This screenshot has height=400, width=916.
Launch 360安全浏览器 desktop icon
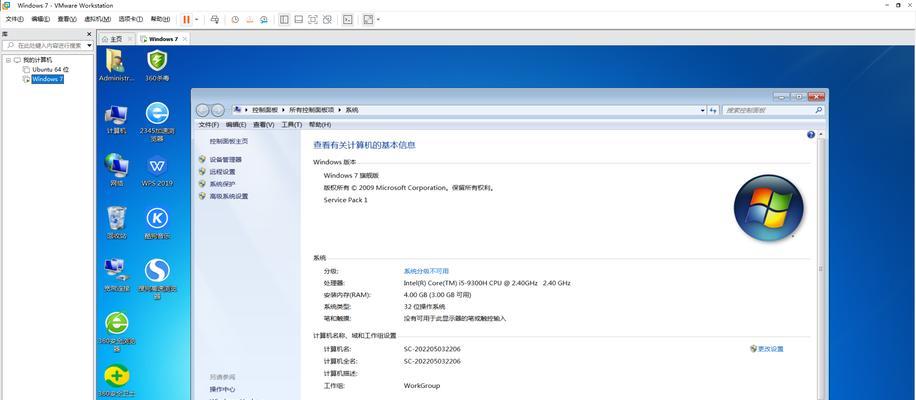click(x=116, y=331)
